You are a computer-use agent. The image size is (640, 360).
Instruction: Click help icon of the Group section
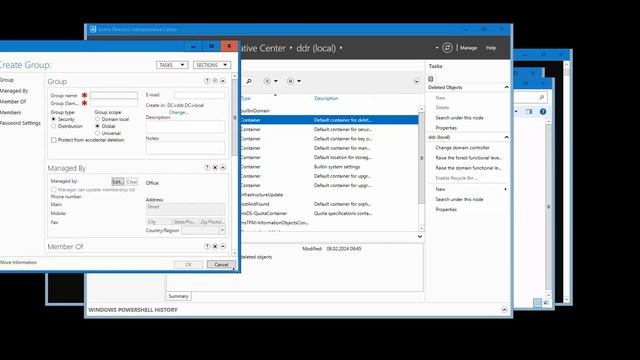coord(207,81)
